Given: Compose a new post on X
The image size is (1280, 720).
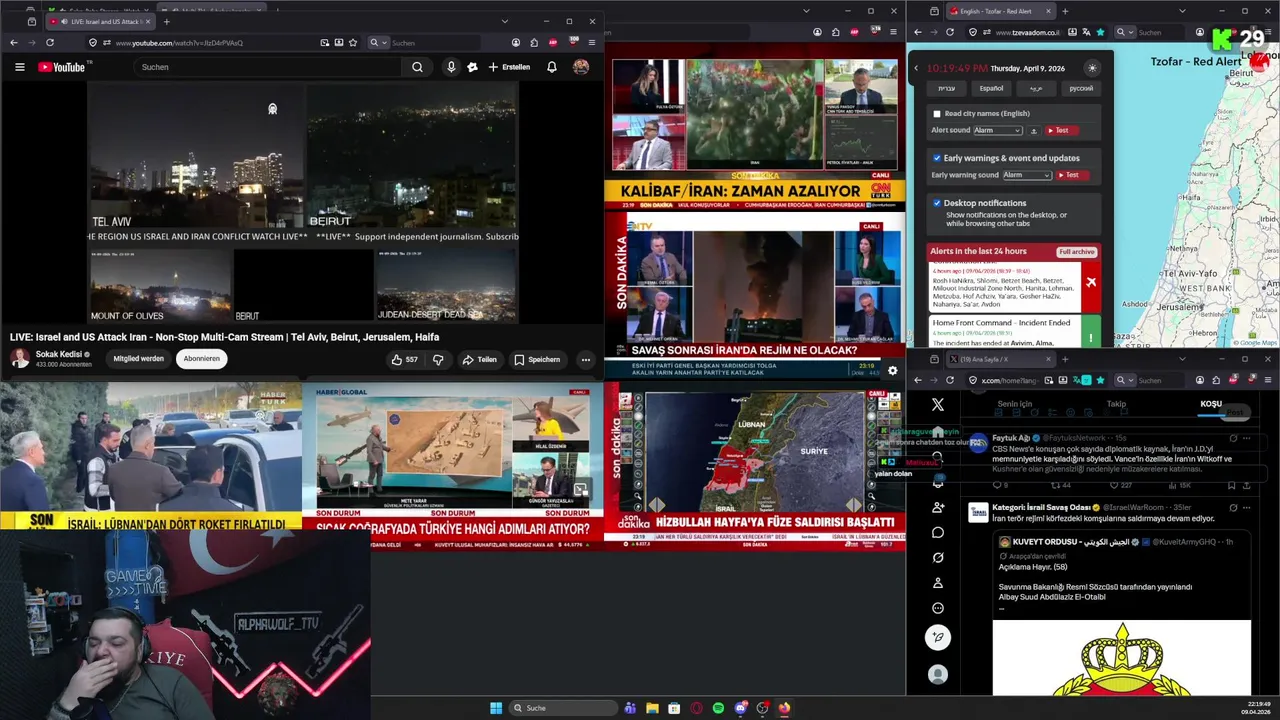Looking at the screenshot, I should 937,637.
